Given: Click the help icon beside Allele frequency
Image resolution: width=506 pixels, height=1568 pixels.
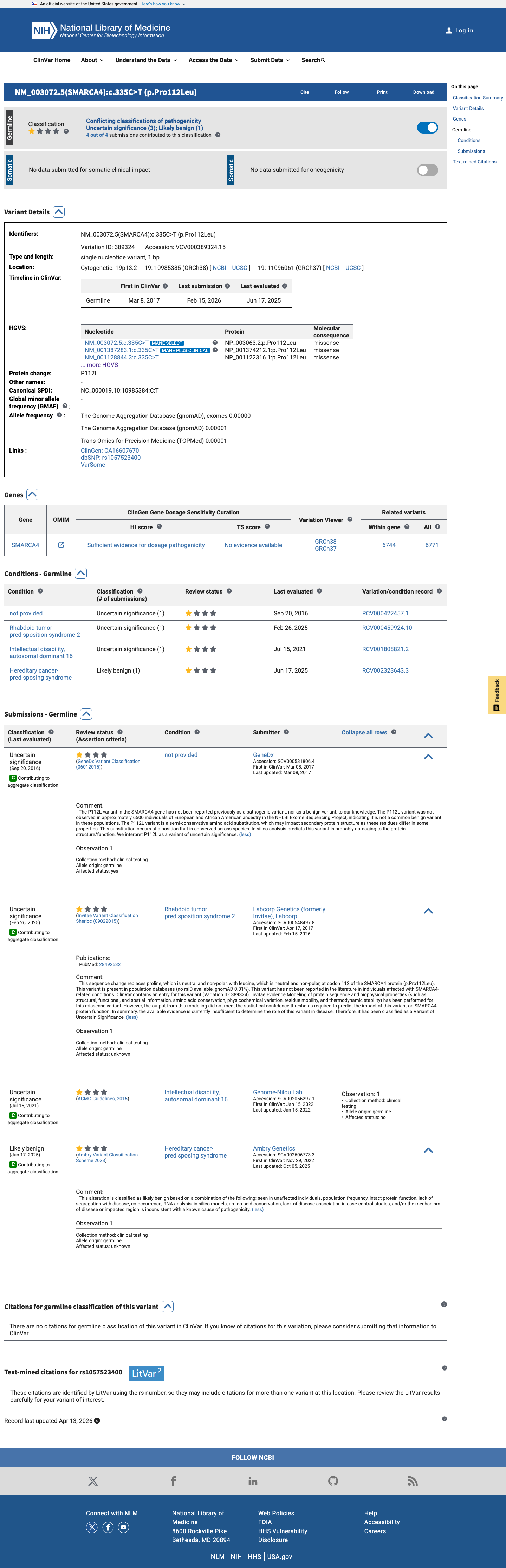Looking at the screenshot, I should coord(60,415).
